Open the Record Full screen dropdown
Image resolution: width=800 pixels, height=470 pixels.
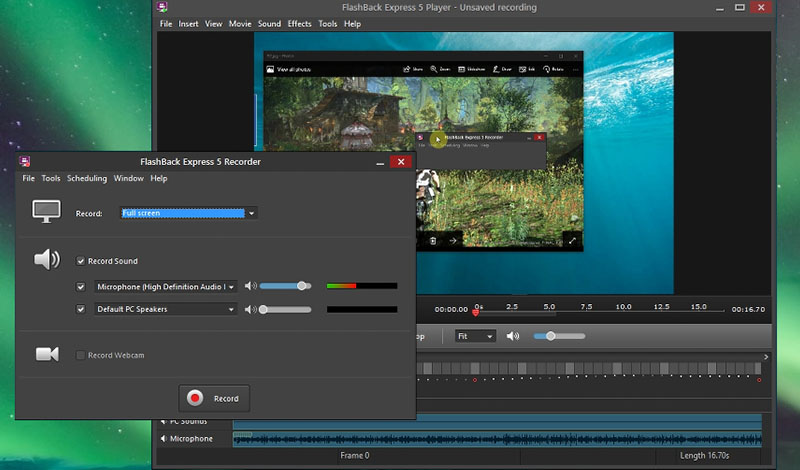coord(189,213)
